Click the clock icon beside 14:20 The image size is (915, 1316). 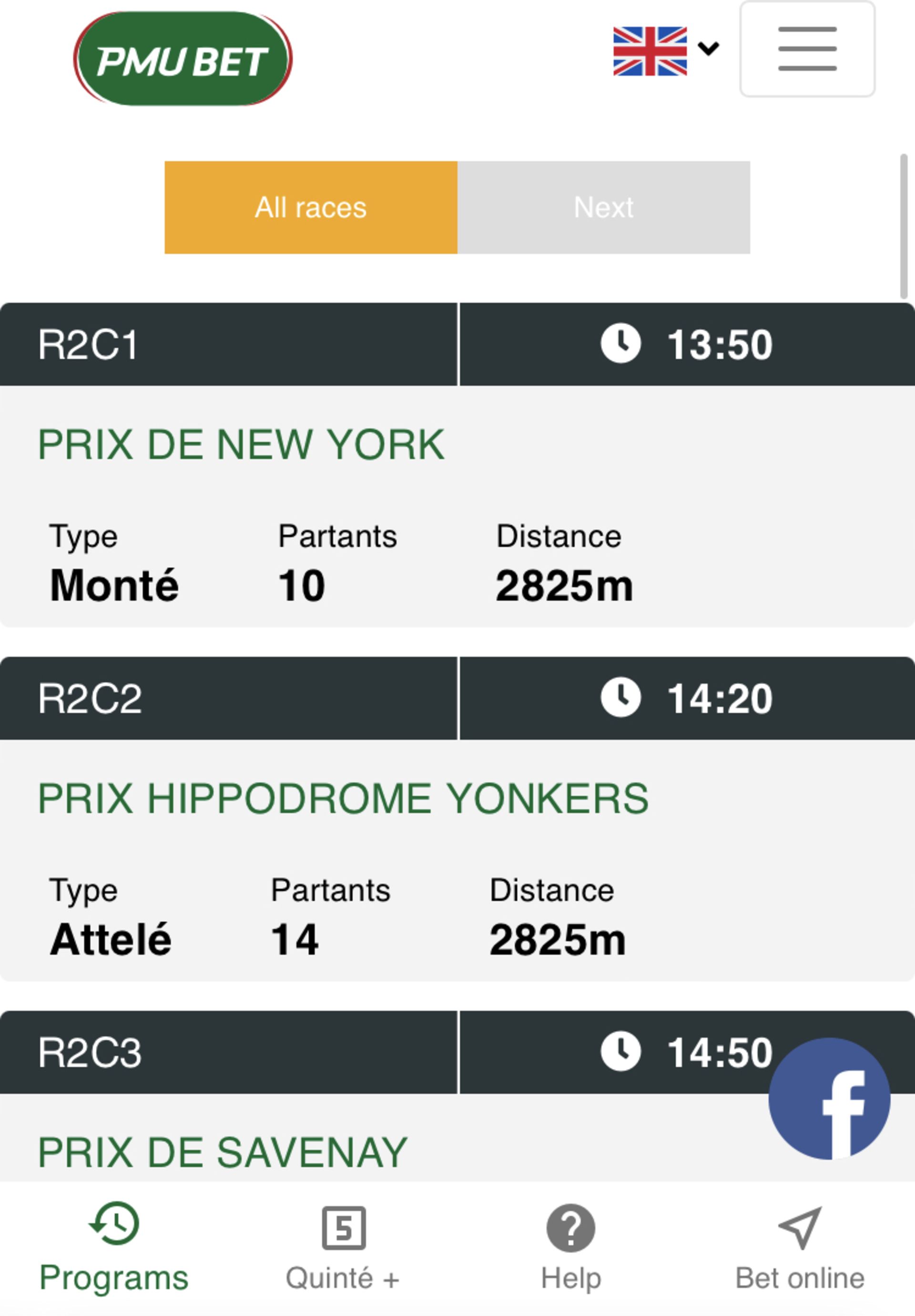[620, 697]
